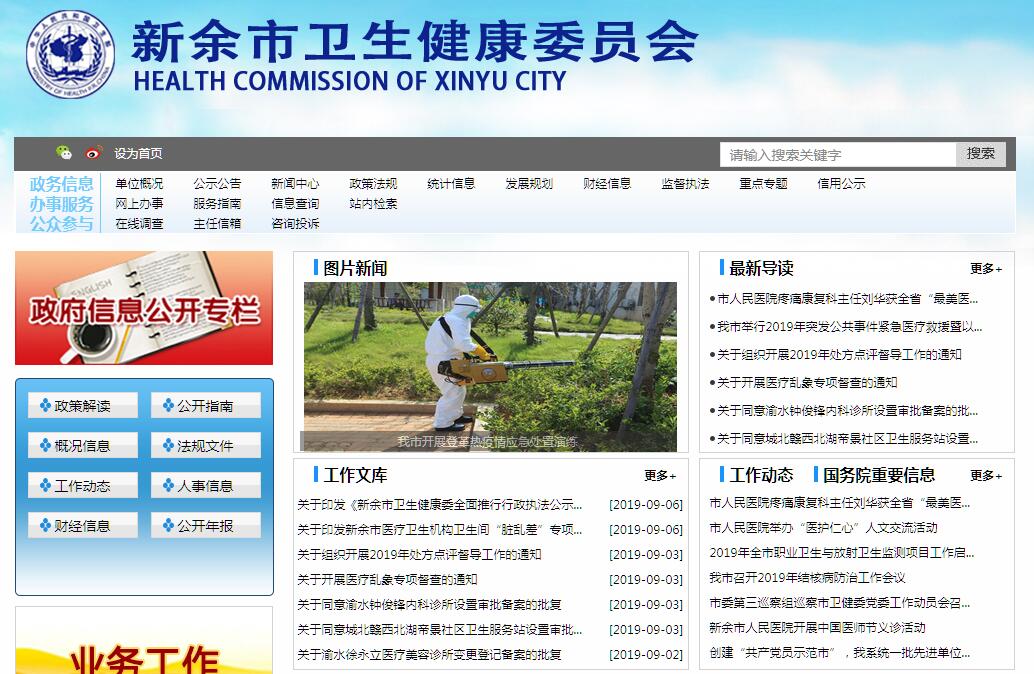Click 更多+ beside 国务院重要信息 tab
1034x674 pixels.
pos(986,475)
